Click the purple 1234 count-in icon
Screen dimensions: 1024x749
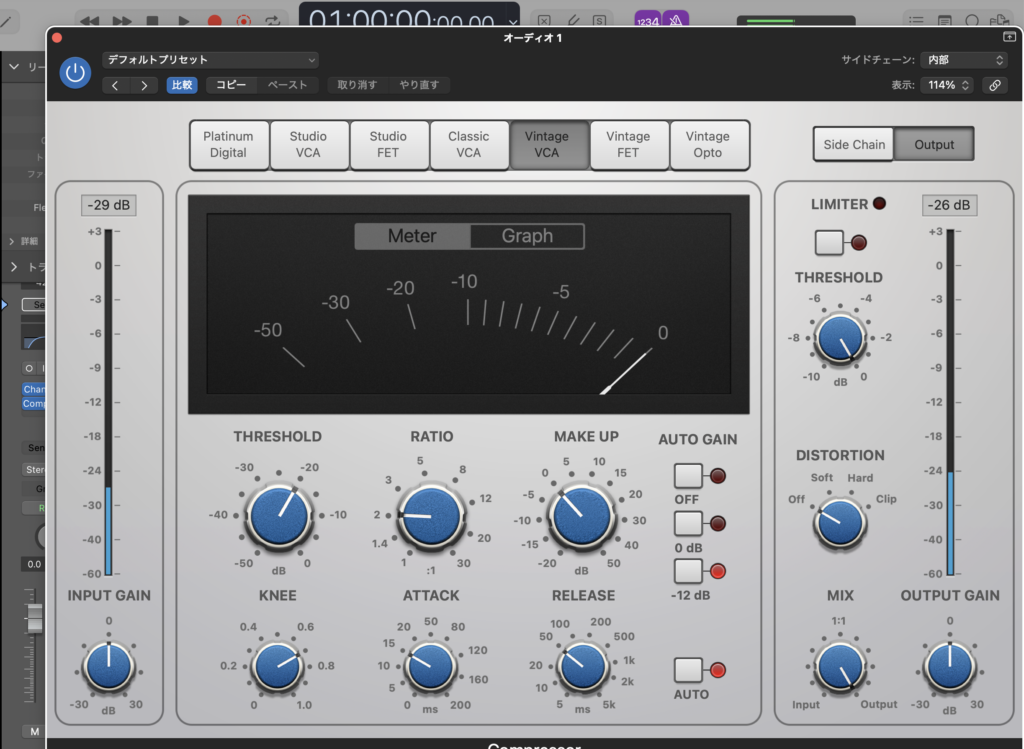coord(648,20)
